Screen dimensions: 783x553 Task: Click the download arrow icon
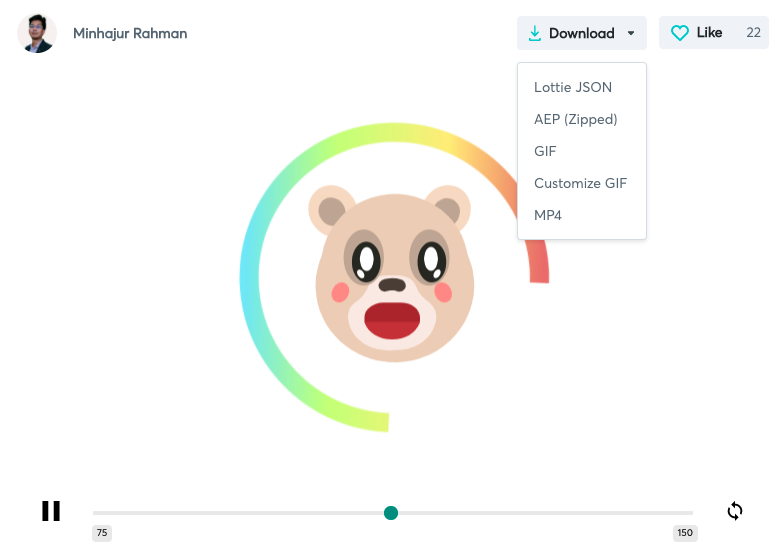click(534, 33)
